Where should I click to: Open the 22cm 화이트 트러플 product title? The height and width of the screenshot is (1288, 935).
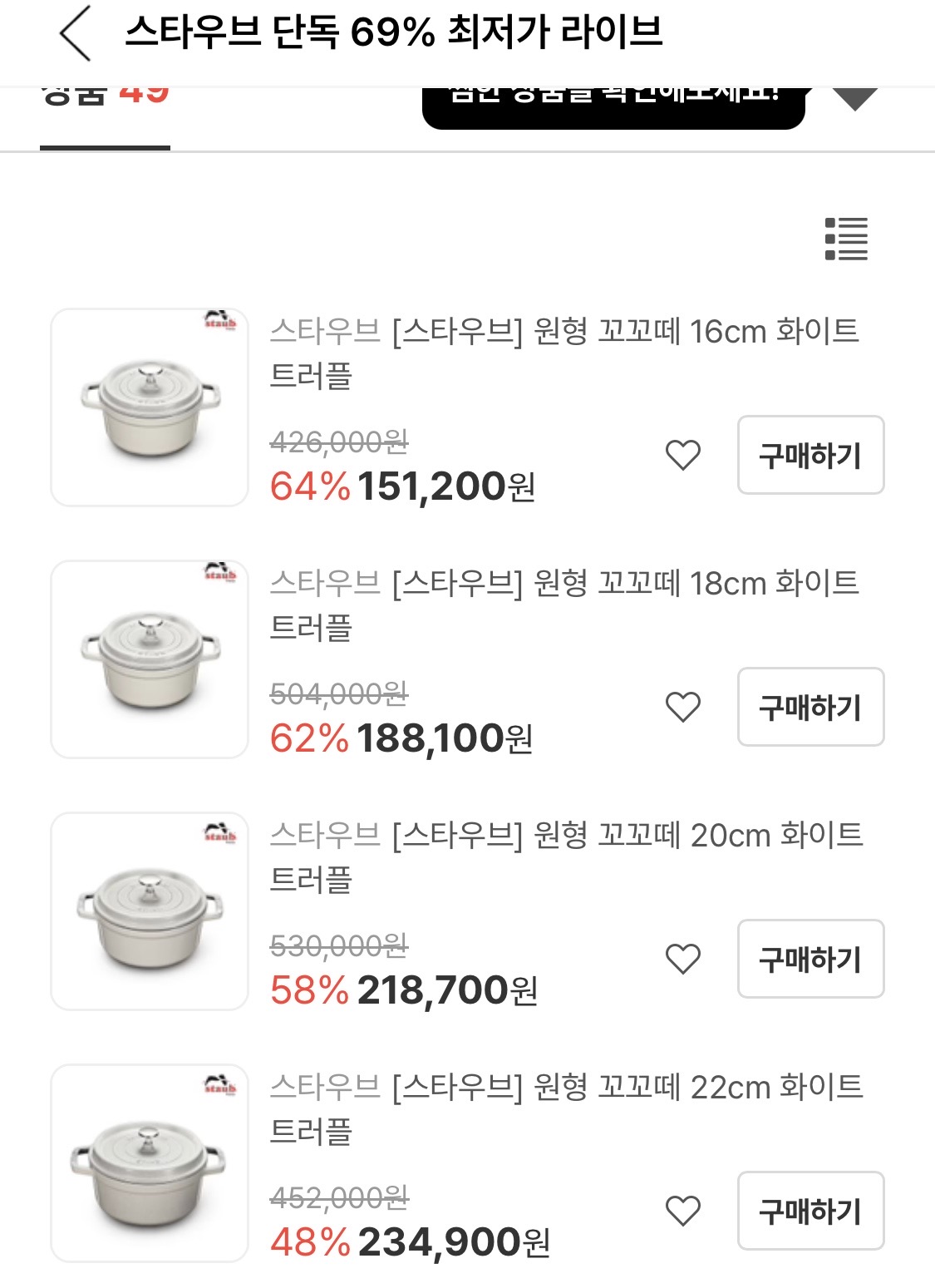point(565,1107)
